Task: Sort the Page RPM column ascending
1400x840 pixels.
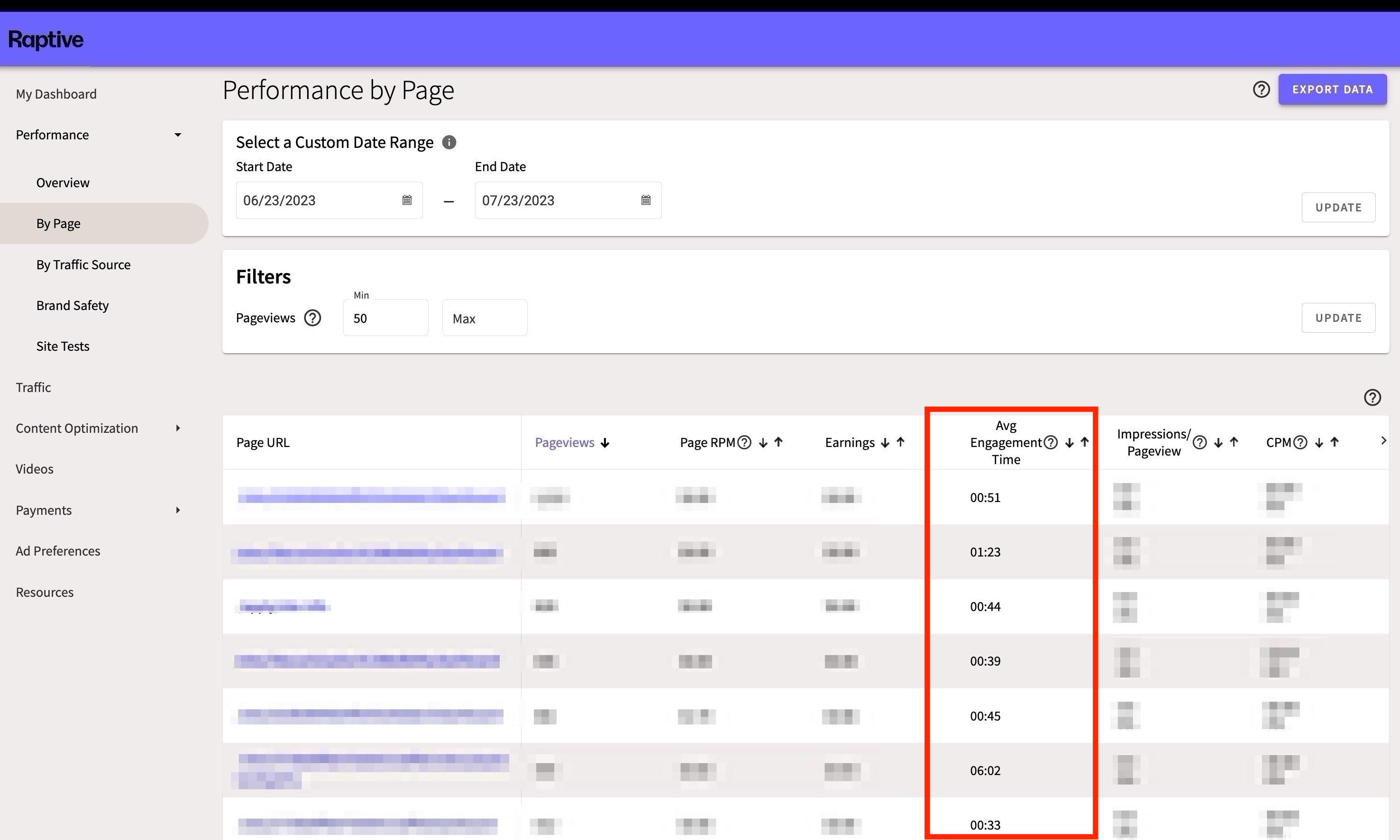Action: [x=778, y=442]
